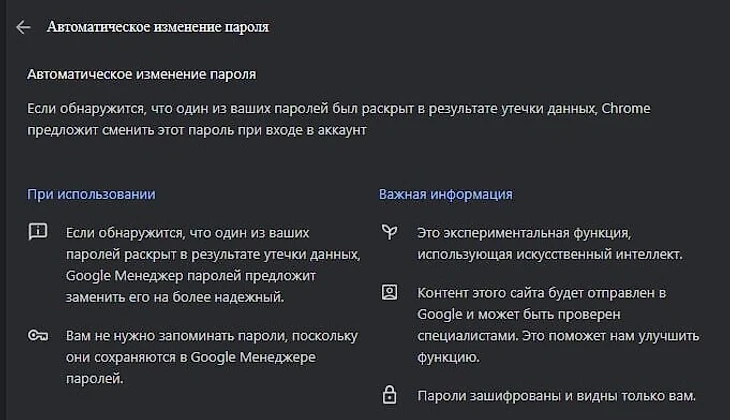Click the chat bubble exclamation icon

coord(38,232)
